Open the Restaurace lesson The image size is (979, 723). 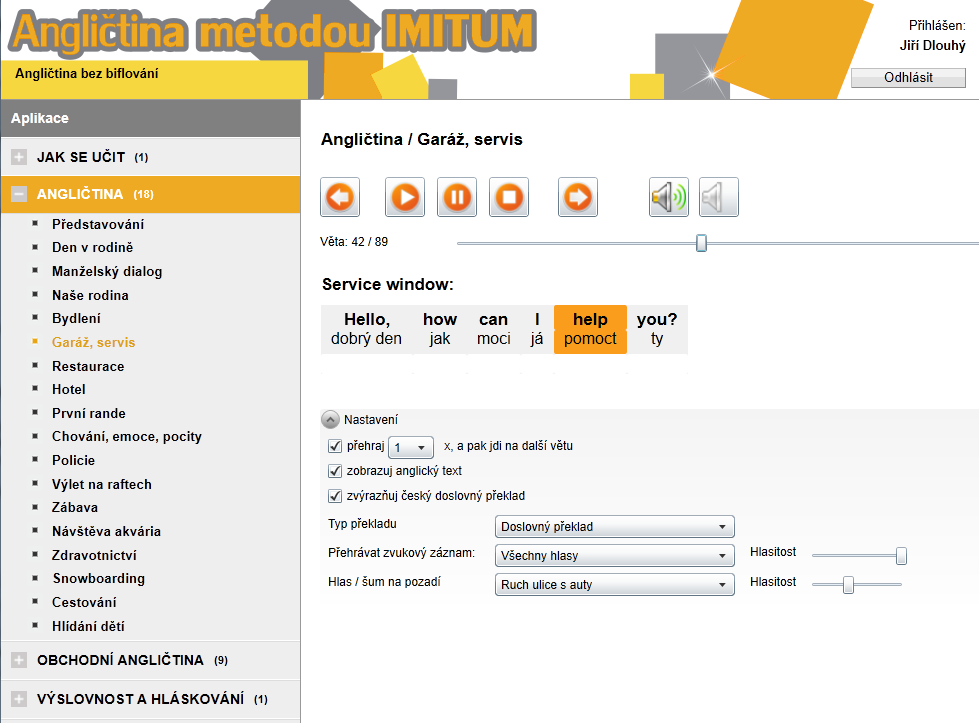point(88,366)
